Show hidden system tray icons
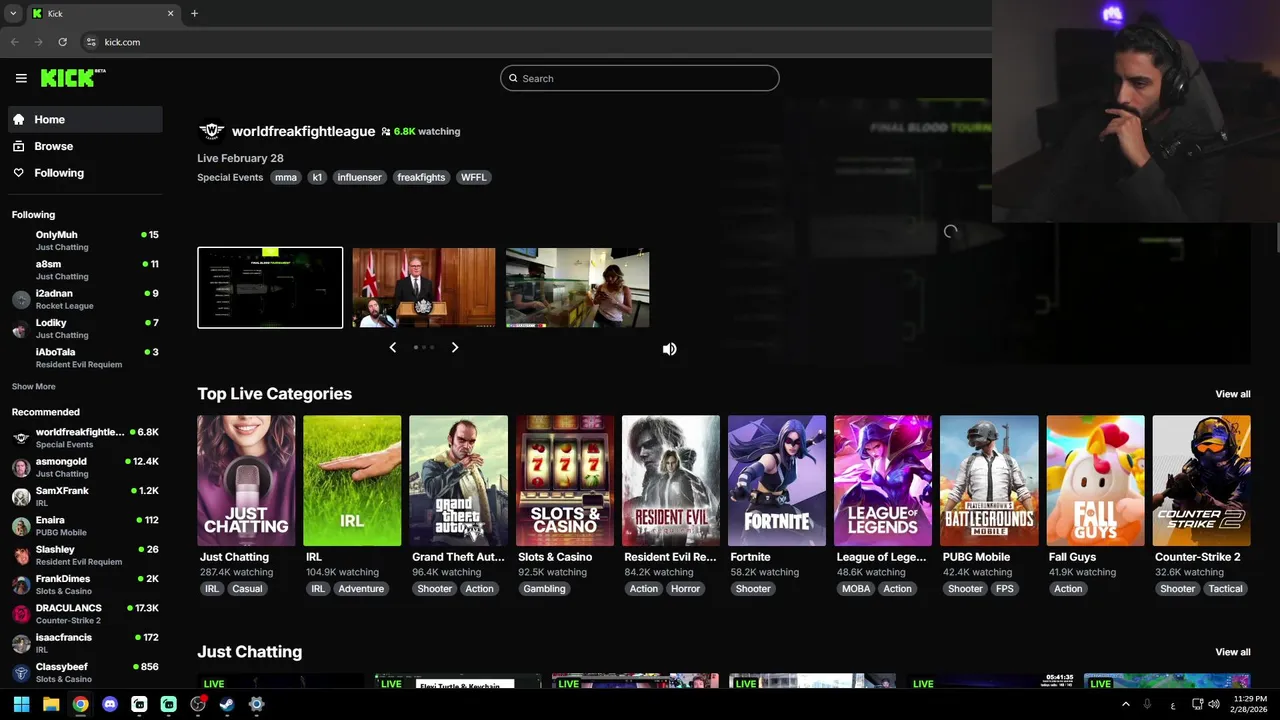 pos(1126,704)
